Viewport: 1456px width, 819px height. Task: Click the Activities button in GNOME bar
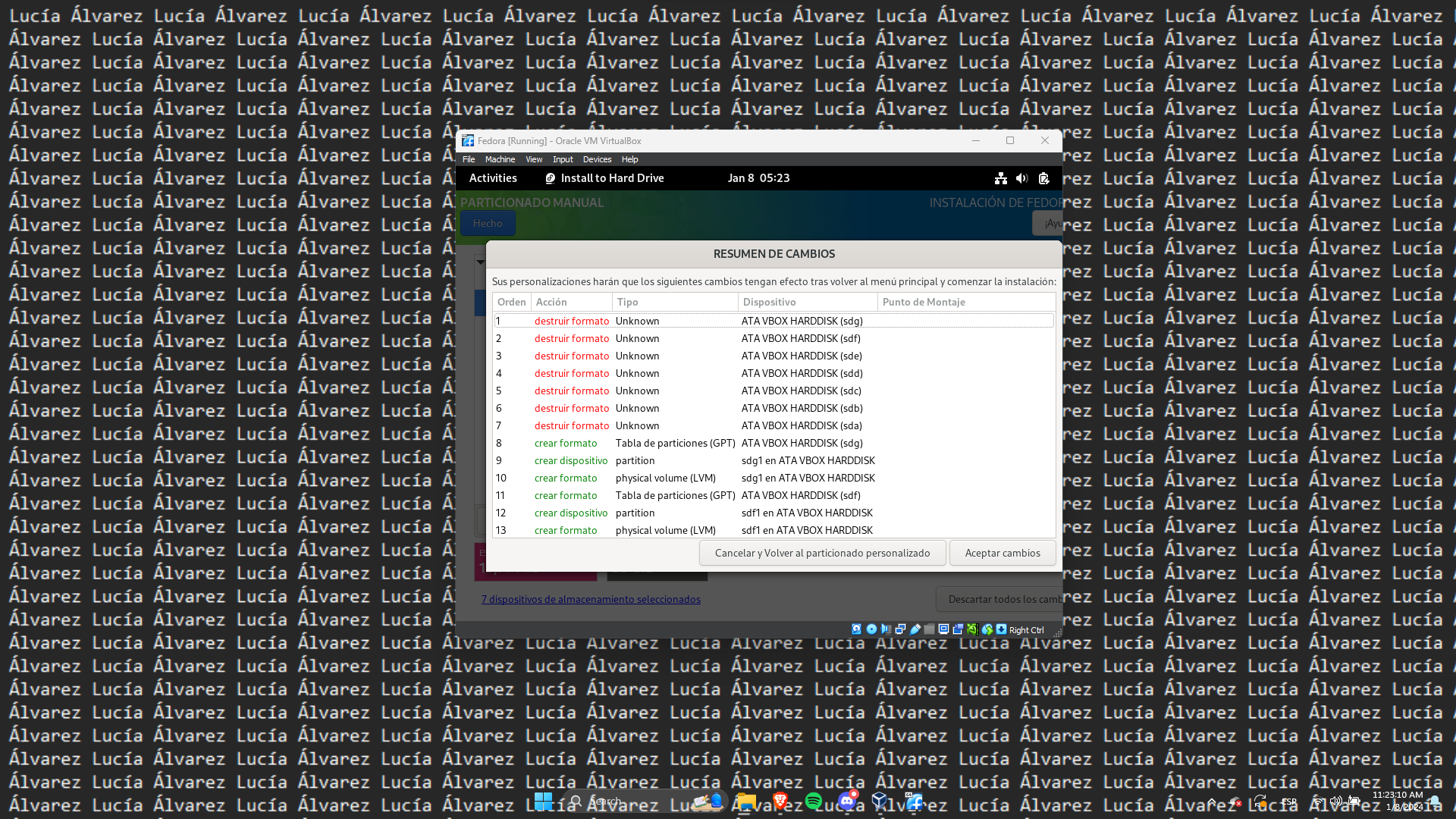493,178
